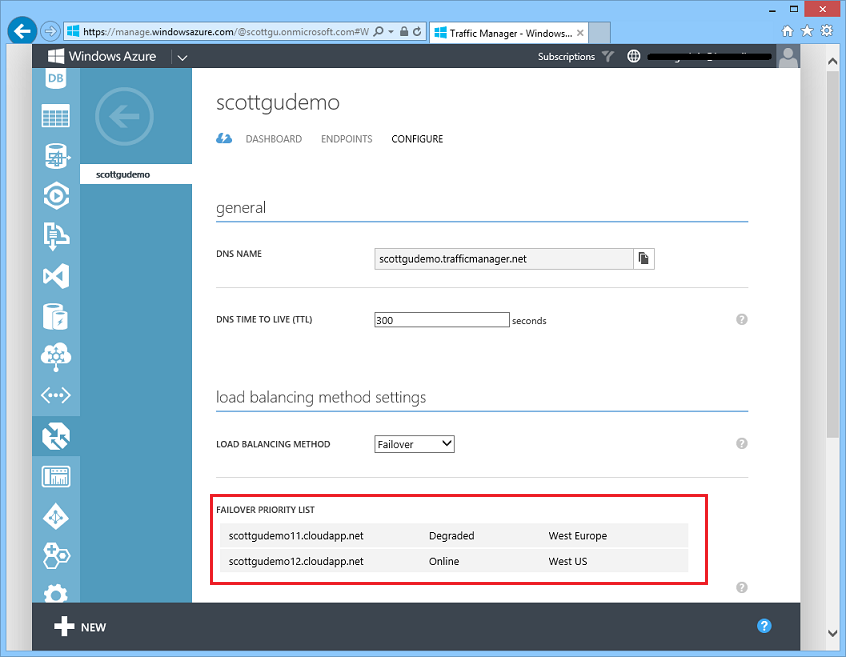This screenshot has width=846, height=657.
Task: Show help for load balancing method
Action: tap(742, 443)
